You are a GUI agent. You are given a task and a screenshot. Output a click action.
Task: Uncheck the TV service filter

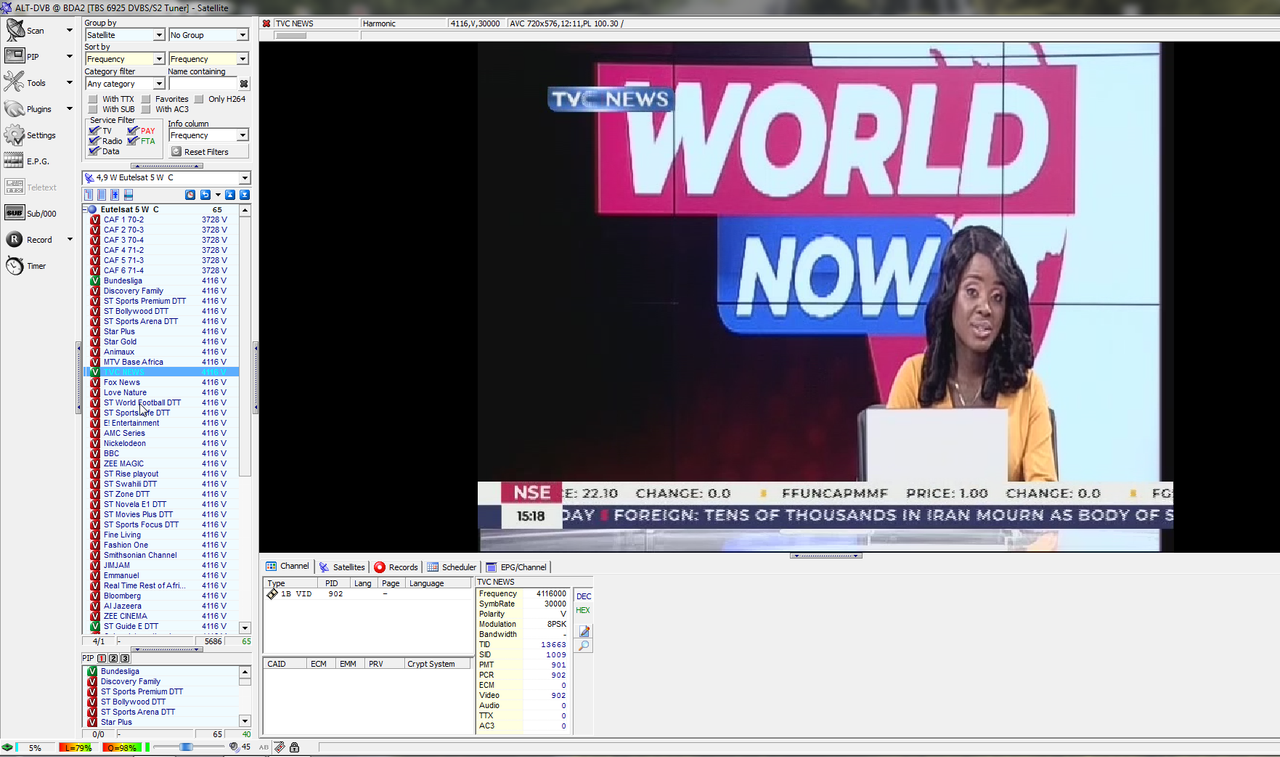pyautogui.click(x=94, y=131)
